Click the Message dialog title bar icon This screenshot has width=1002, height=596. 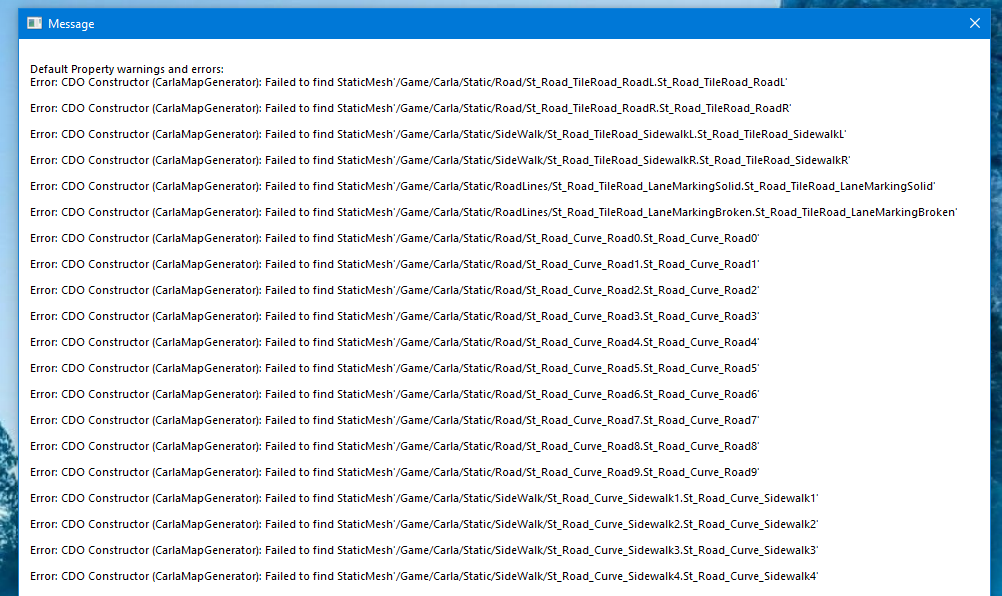34,23
